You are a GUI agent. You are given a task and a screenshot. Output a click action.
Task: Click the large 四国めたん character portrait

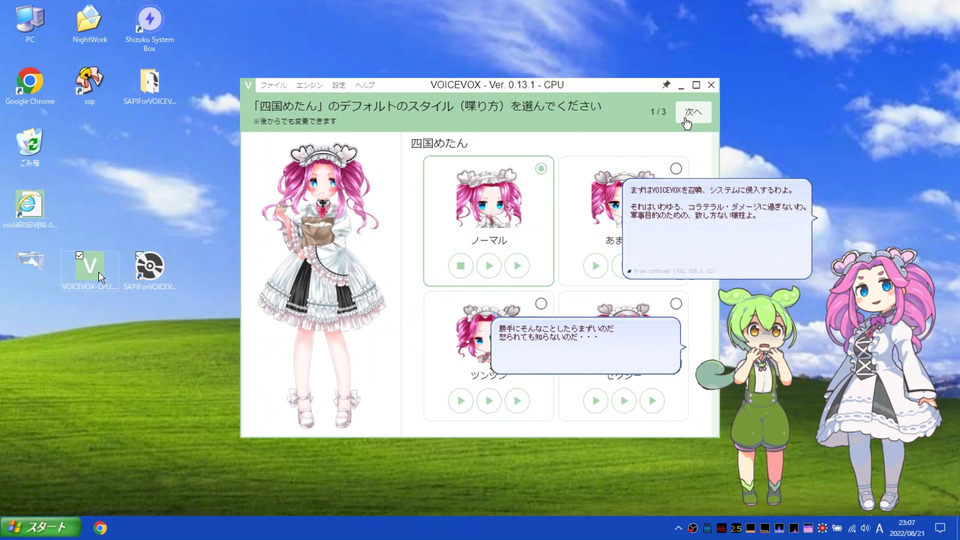point(321,285)
